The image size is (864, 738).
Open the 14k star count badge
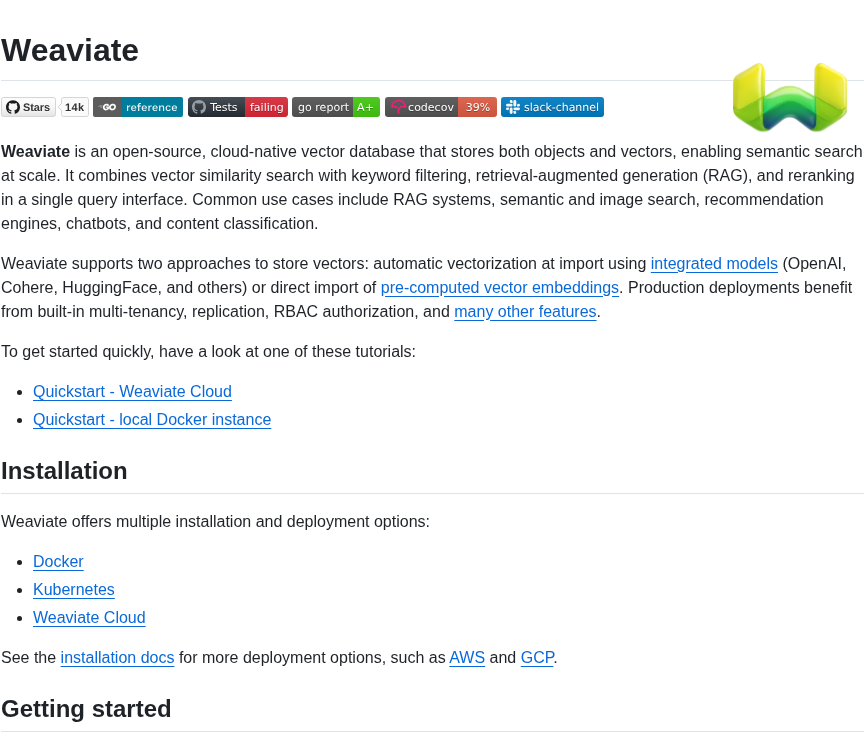(x=74, y=107)
